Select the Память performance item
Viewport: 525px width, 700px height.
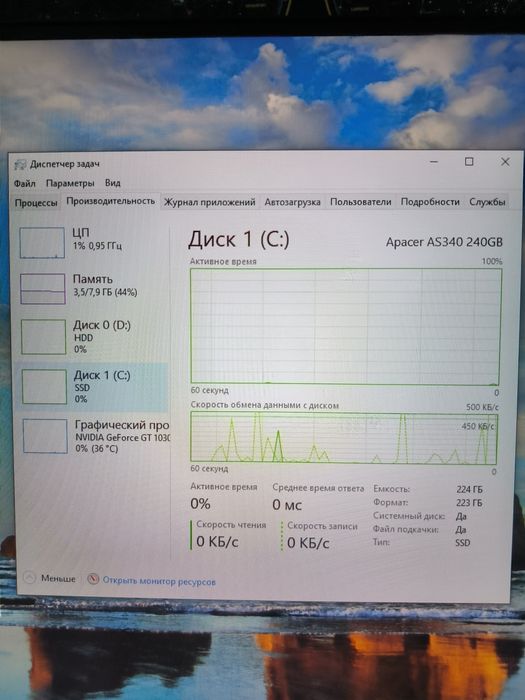click(92, 288)
